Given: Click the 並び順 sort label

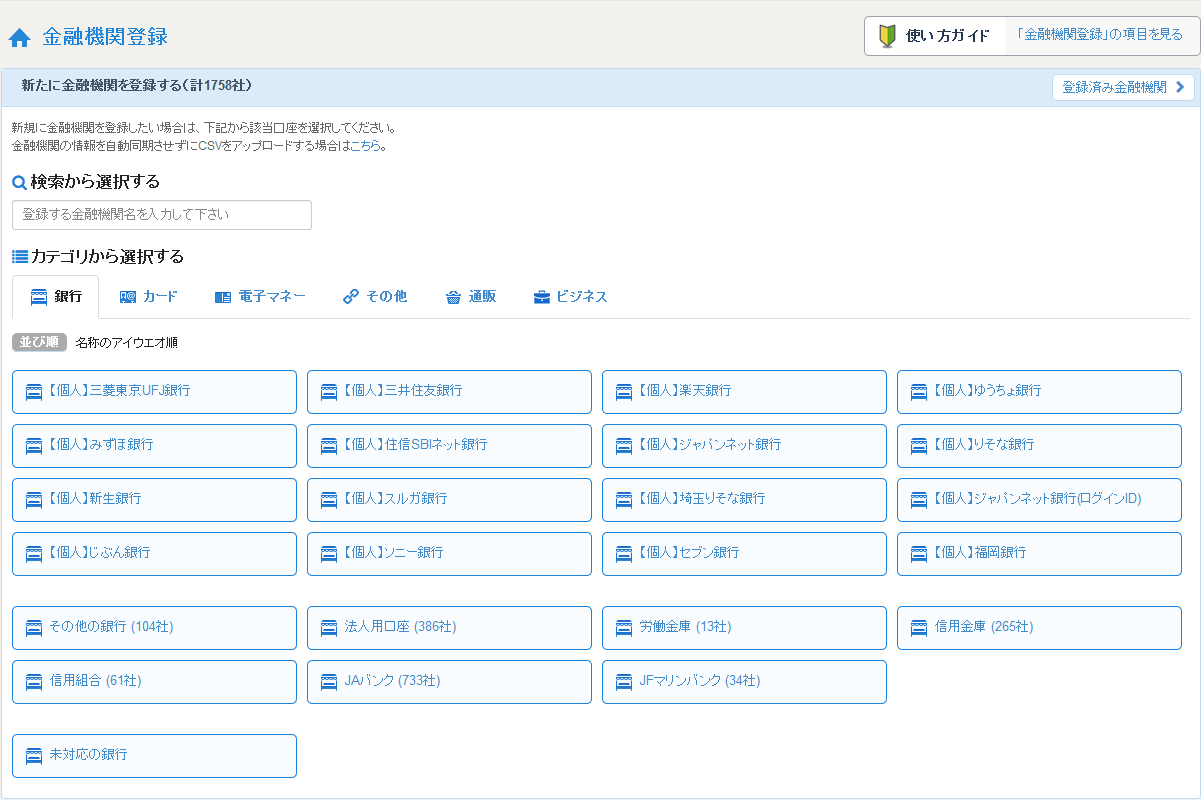Looking at the screenshot, I should [x=40, y=342].
